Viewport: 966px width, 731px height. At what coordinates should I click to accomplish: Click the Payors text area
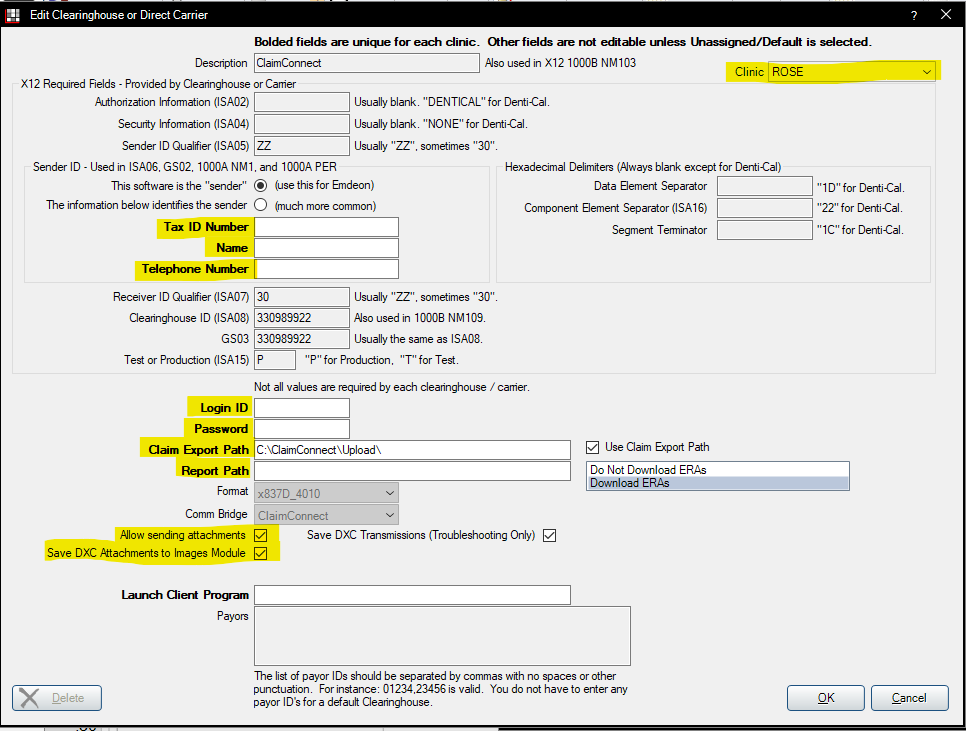(x=442, y=636)
